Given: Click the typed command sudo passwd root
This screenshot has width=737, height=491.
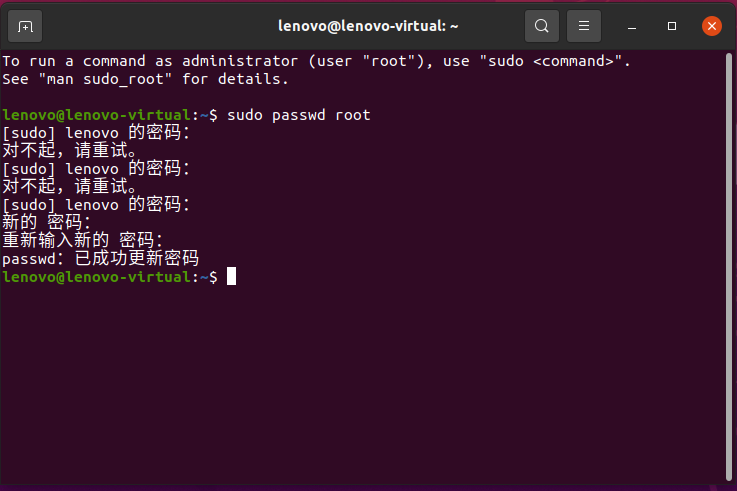Looking at the screenshot, I should (298, 115).
